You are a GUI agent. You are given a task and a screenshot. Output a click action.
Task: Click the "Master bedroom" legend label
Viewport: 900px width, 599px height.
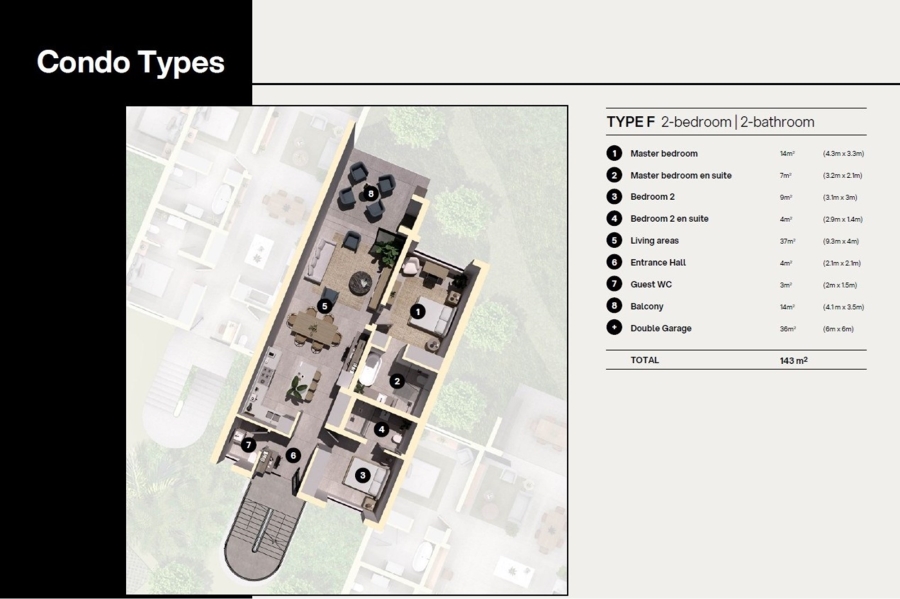click(664, 153)
